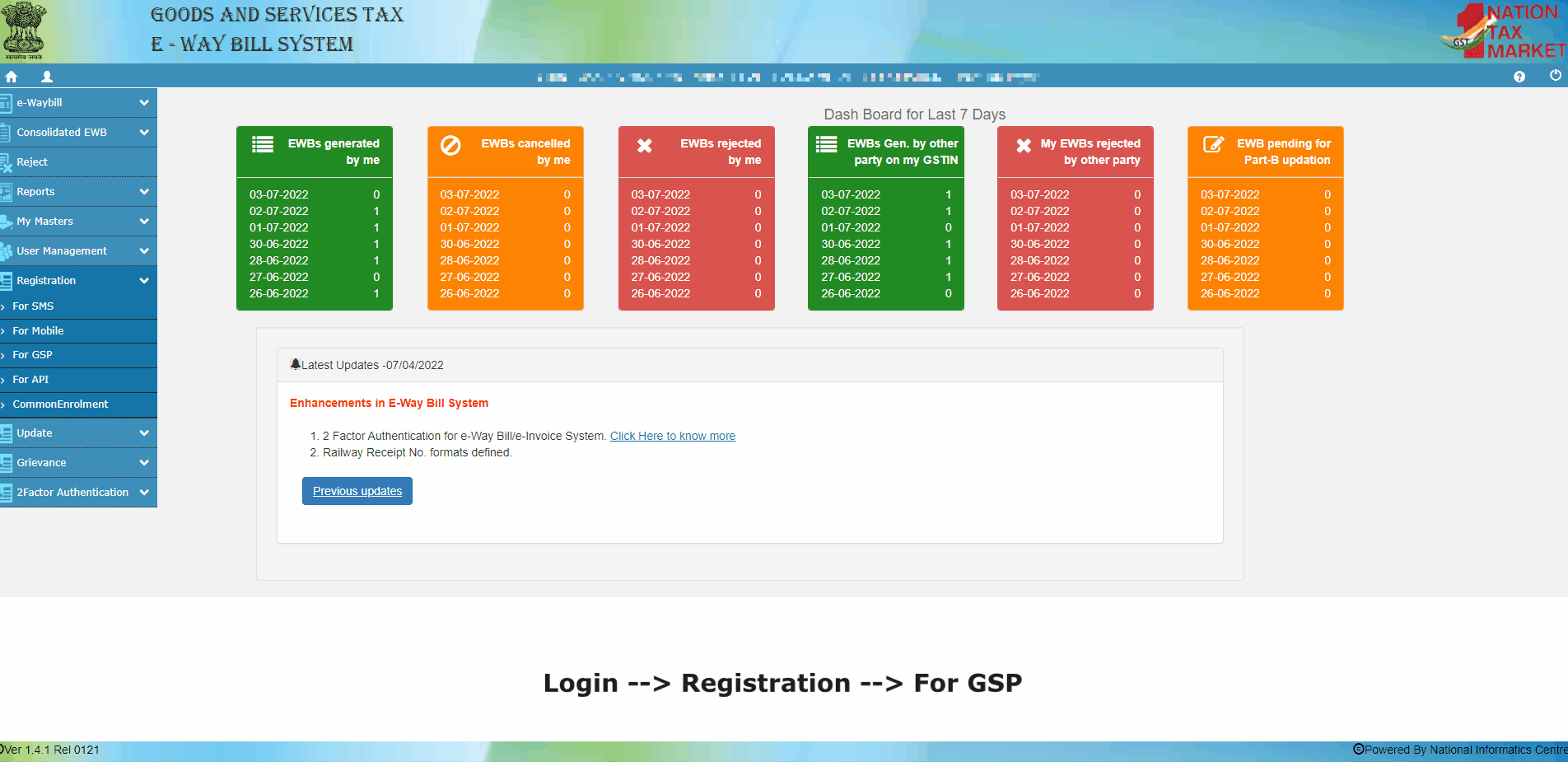Click the Consolidated EWB menu icon
Screen dimensions: 1568x762
pyautogui.click(x=6, y=133)
